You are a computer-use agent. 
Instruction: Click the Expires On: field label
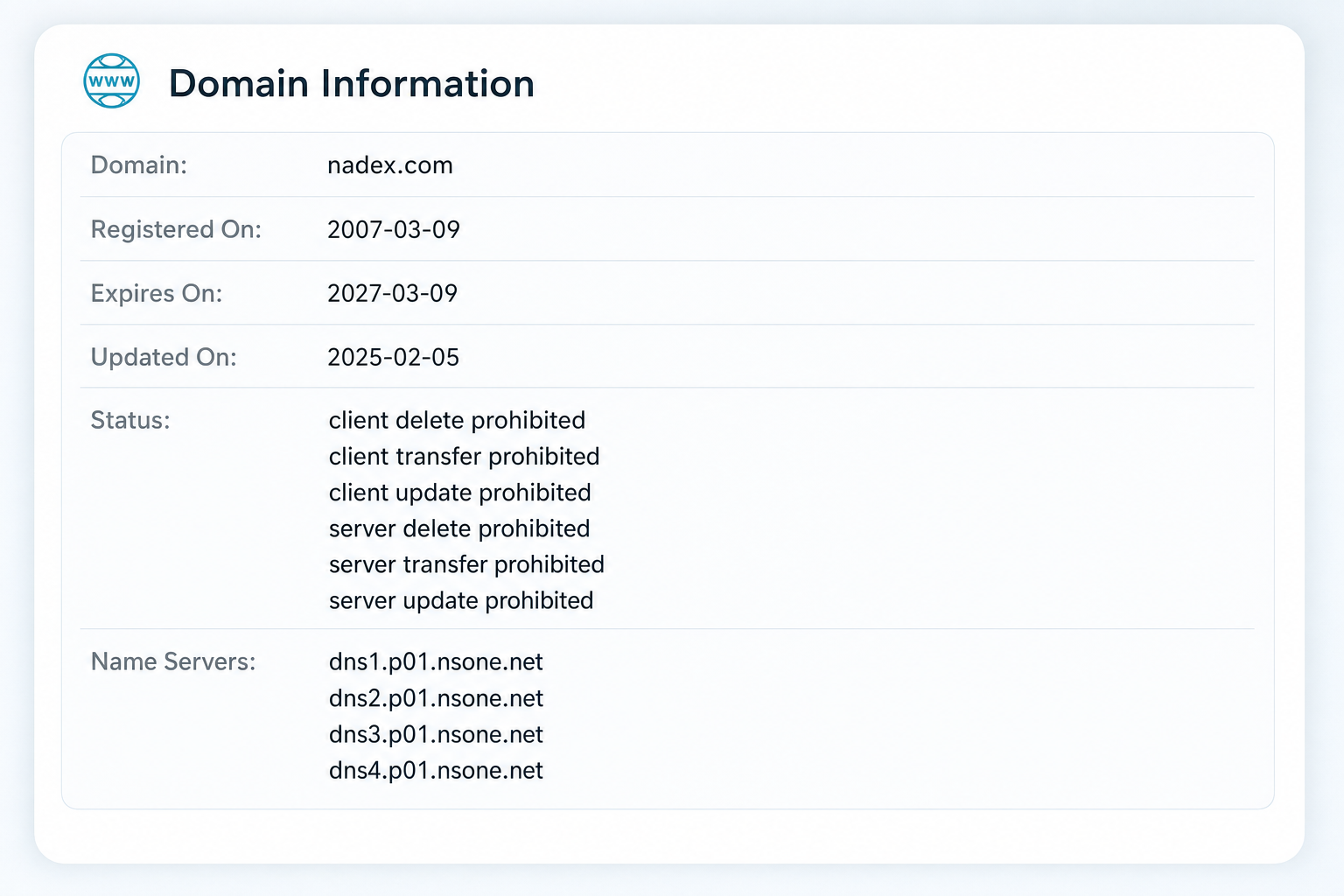click(x=157, y=293)
